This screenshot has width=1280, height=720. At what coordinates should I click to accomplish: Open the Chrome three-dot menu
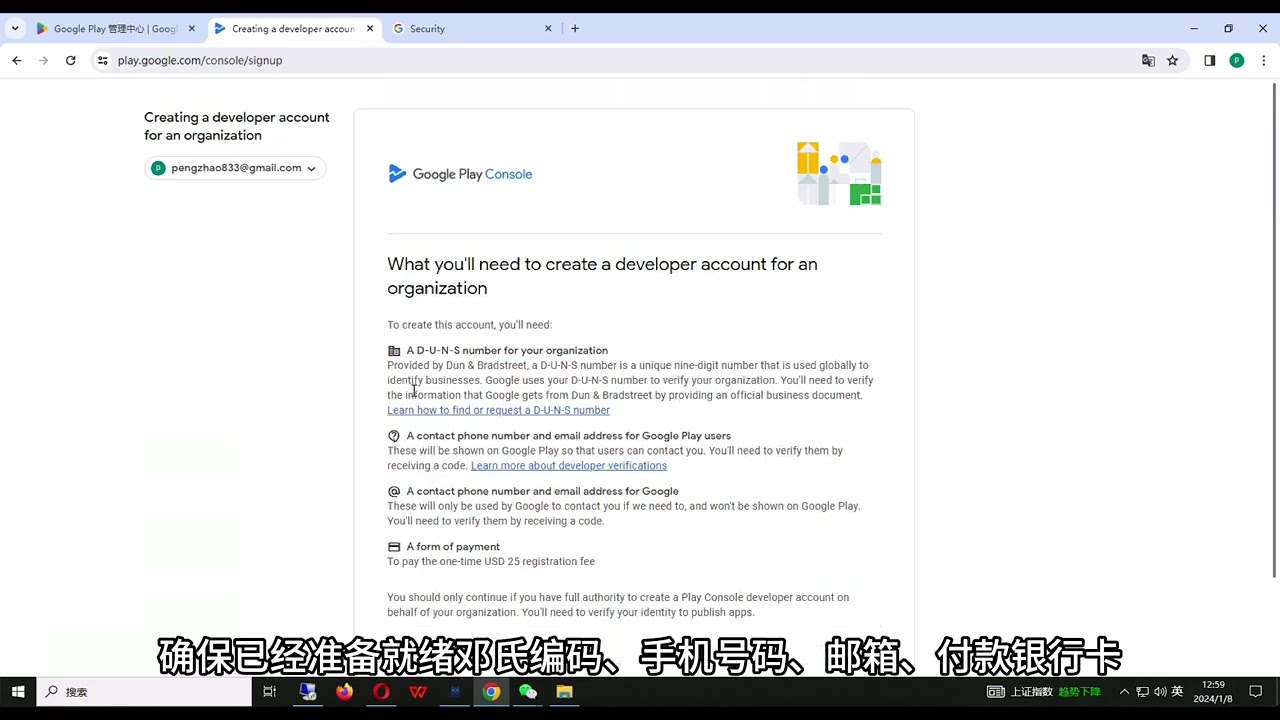(x=1264, y=60)
